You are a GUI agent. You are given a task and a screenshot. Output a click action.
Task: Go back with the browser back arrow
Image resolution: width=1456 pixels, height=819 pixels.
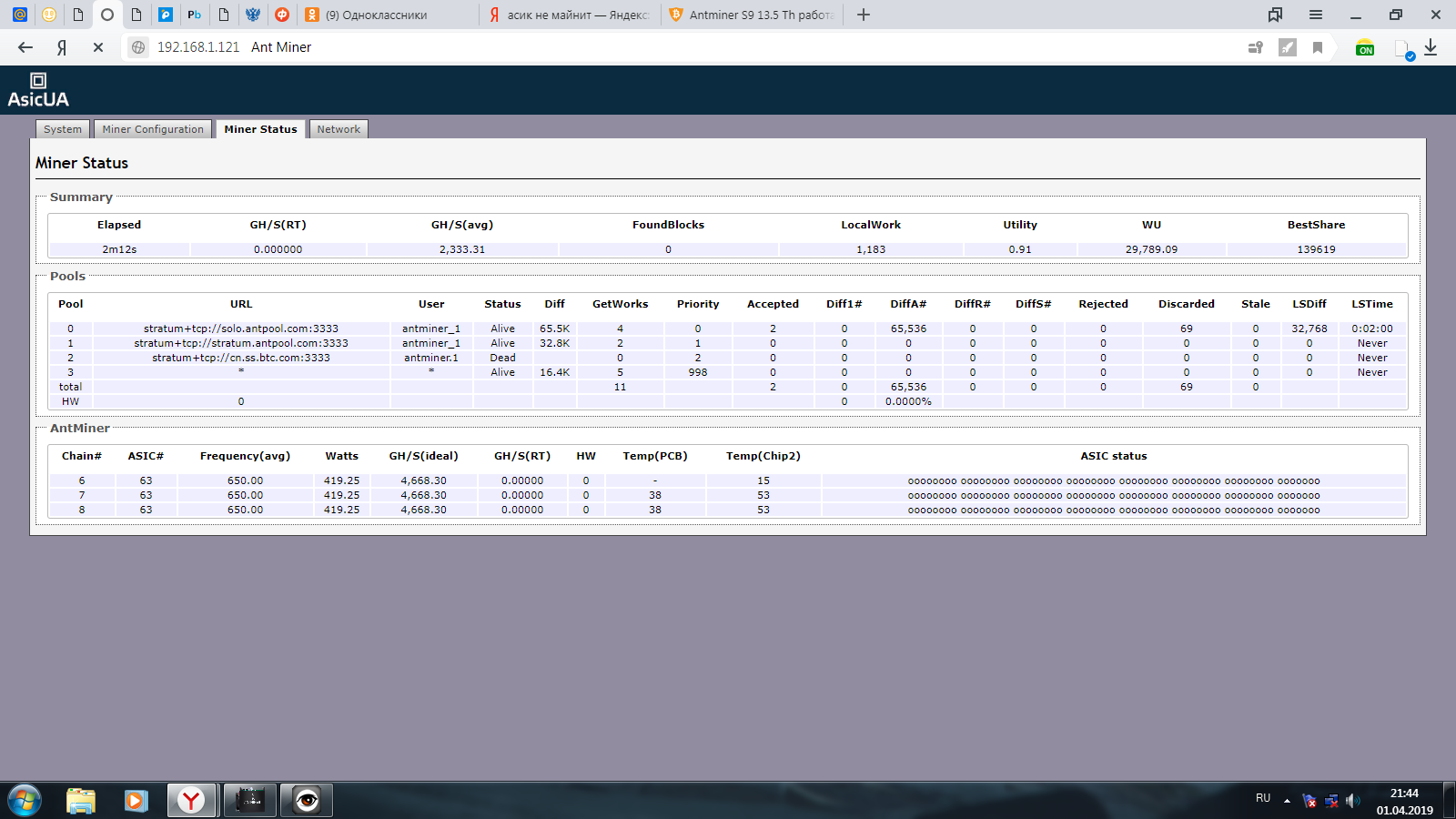tap(25, 47)
